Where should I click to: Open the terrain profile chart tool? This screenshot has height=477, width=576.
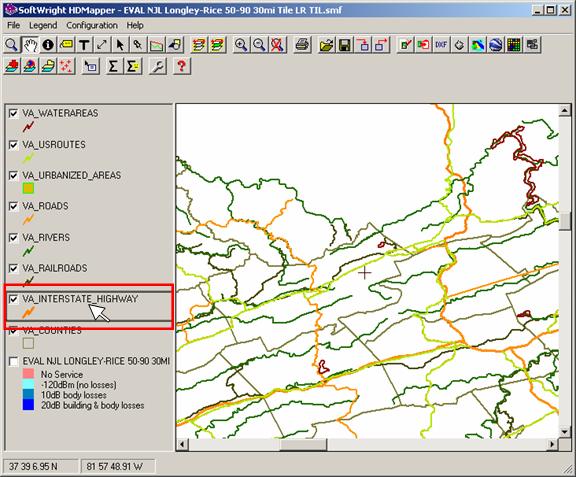click(156, 45)
